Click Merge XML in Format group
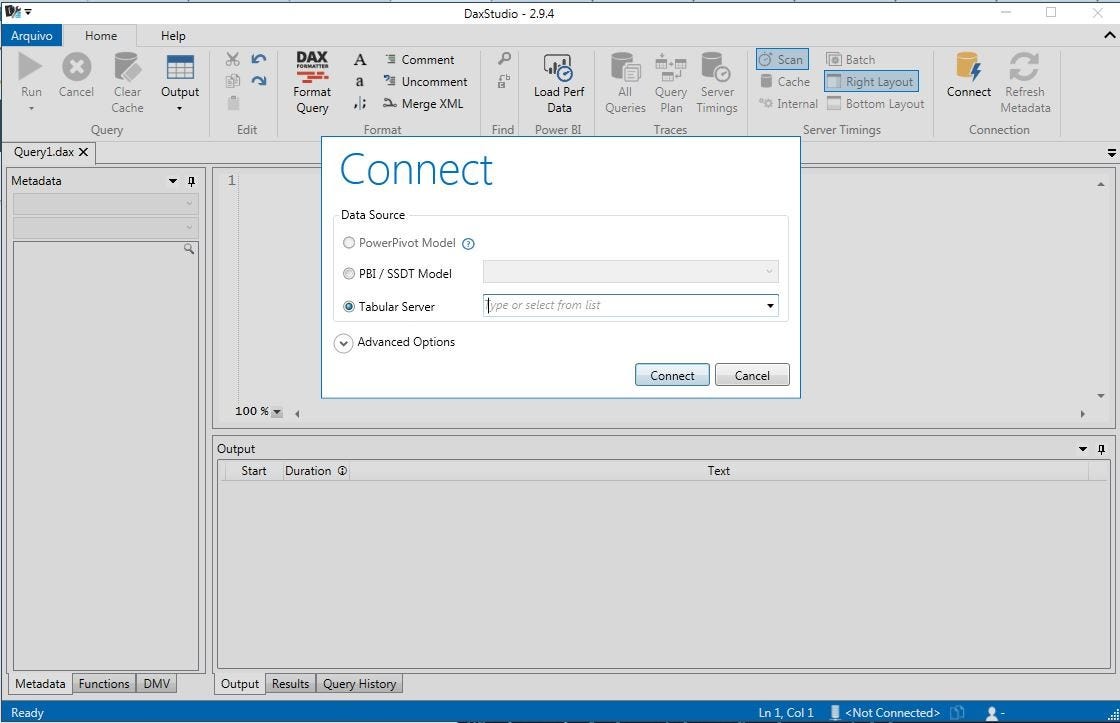 [x=424, y=104]
